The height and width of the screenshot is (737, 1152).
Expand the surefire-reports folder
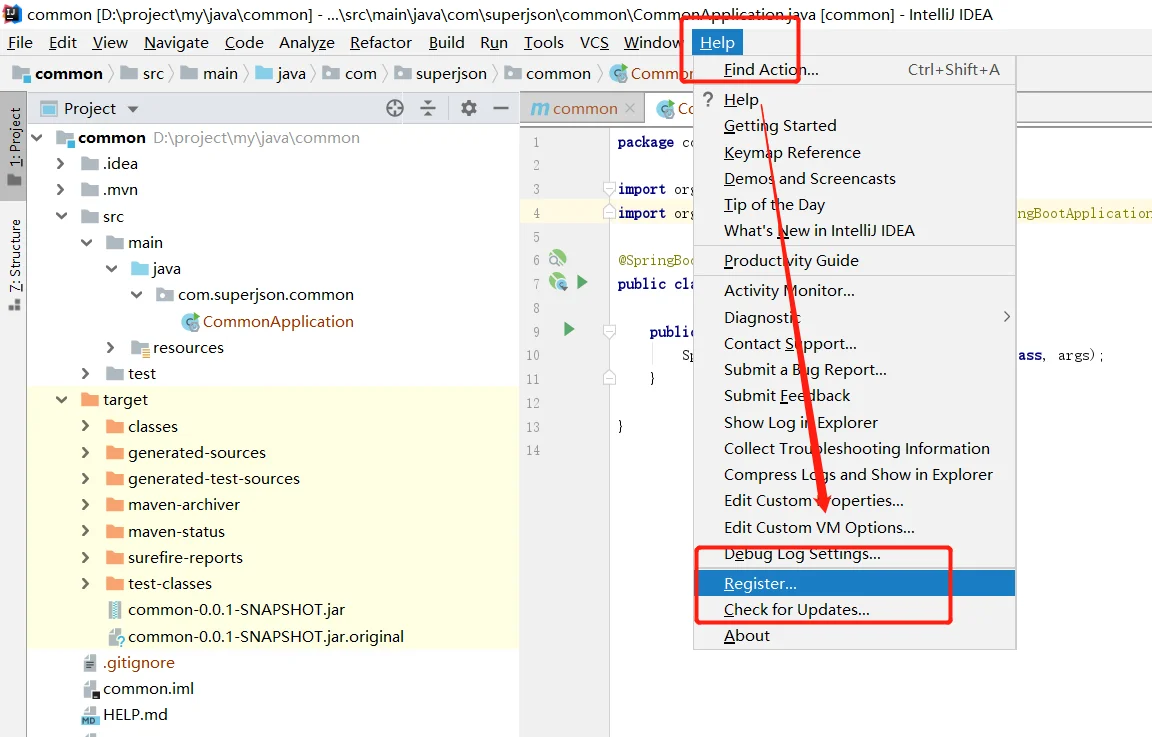(85, 557)
